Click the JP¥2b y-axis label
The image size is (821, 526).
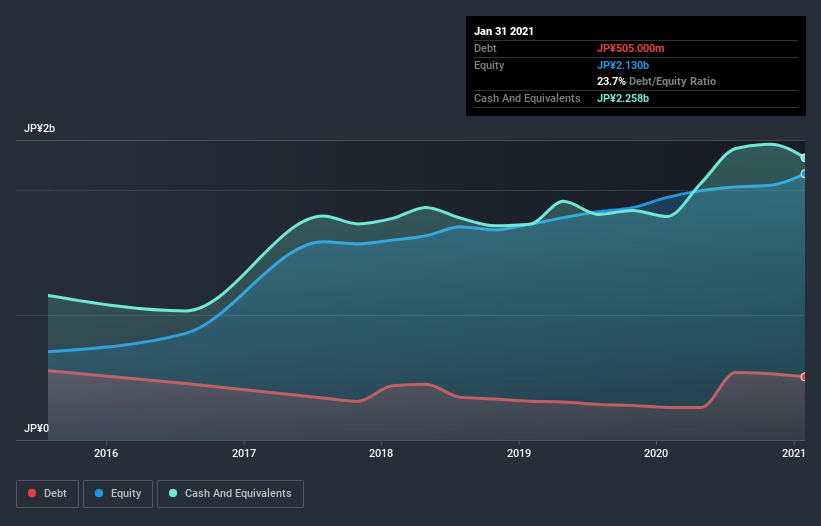(39, 128)
